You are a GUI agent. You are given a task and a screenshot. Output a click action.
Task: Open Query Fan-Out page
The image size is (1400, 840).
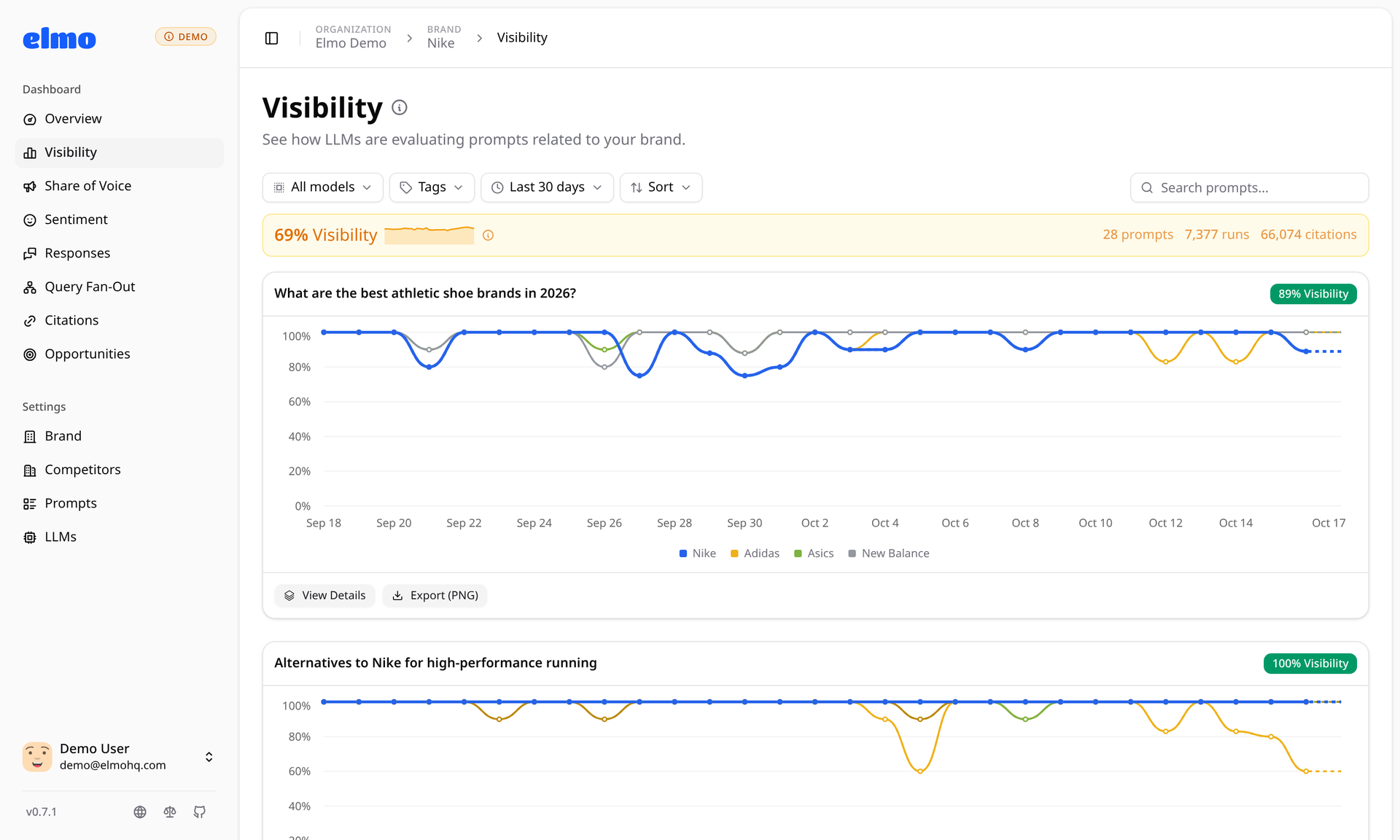click(x=120, y=287)
